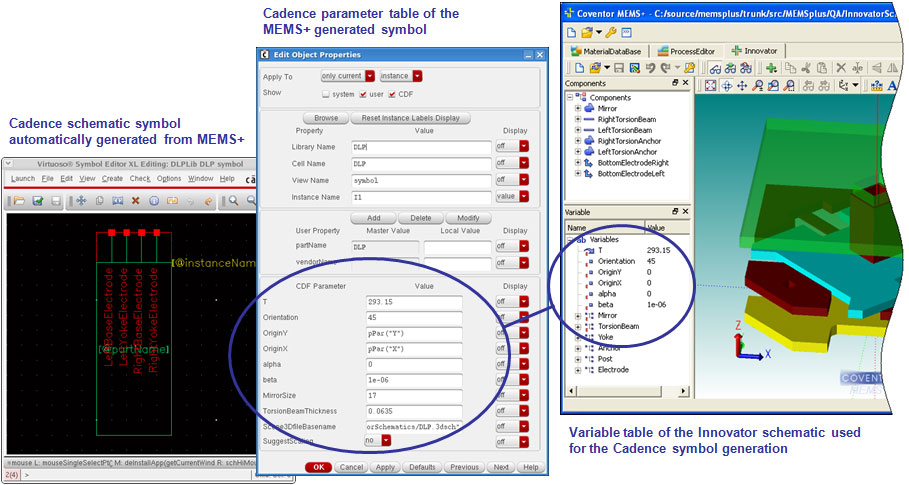909x485 pixels.
Task: Toggle the CDF Show checkbox
Action: (x=392, y=94)
